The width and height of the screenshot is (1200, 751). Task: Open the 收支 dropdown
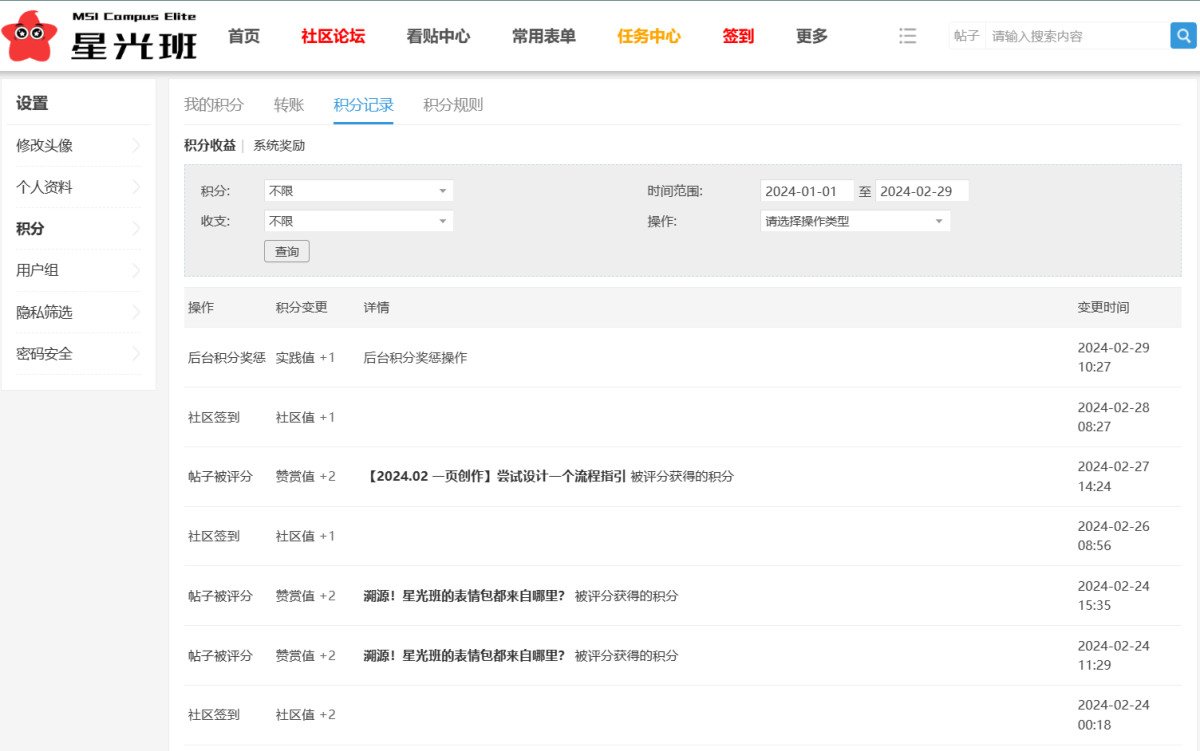pyautogui.click(x=358, y=221)
